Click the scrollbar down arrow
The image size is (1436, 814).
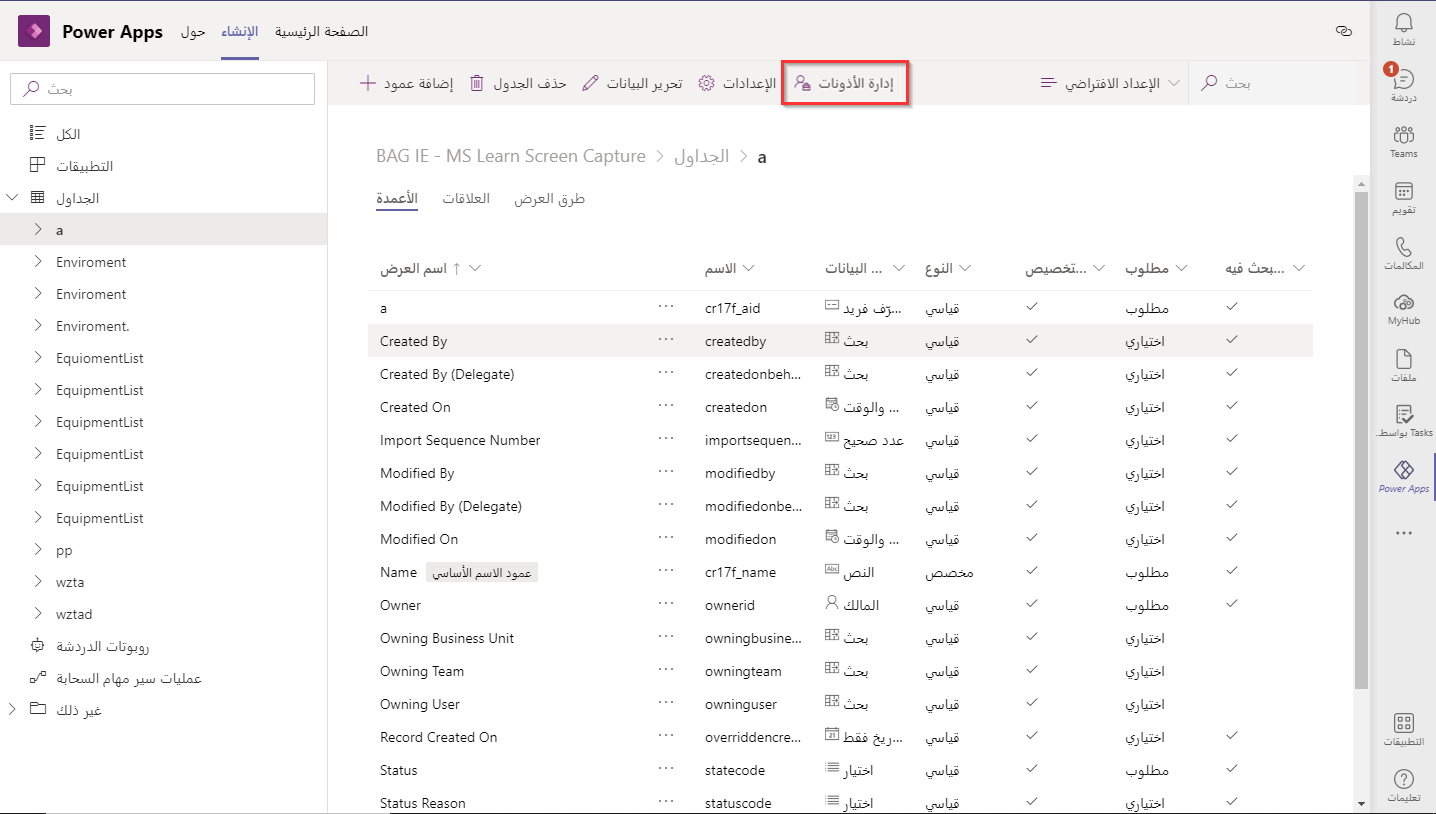click(x=1361, y=804)
